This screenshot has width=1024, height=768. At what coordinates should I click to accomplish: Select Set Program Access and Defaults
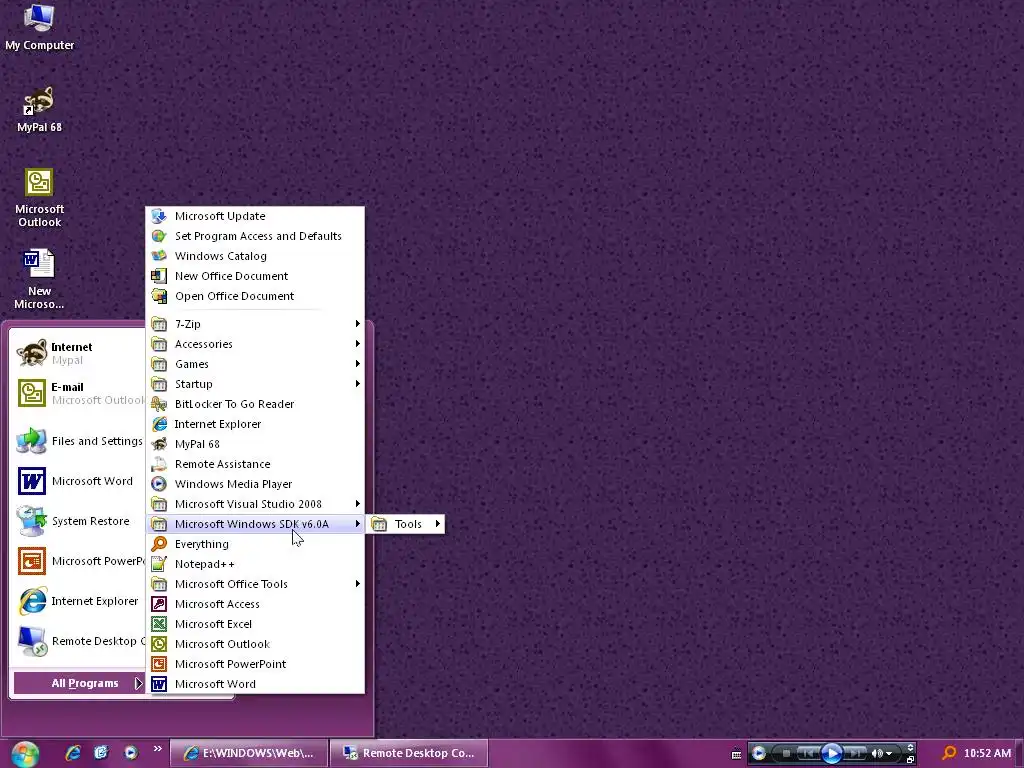tap(255, 236)
